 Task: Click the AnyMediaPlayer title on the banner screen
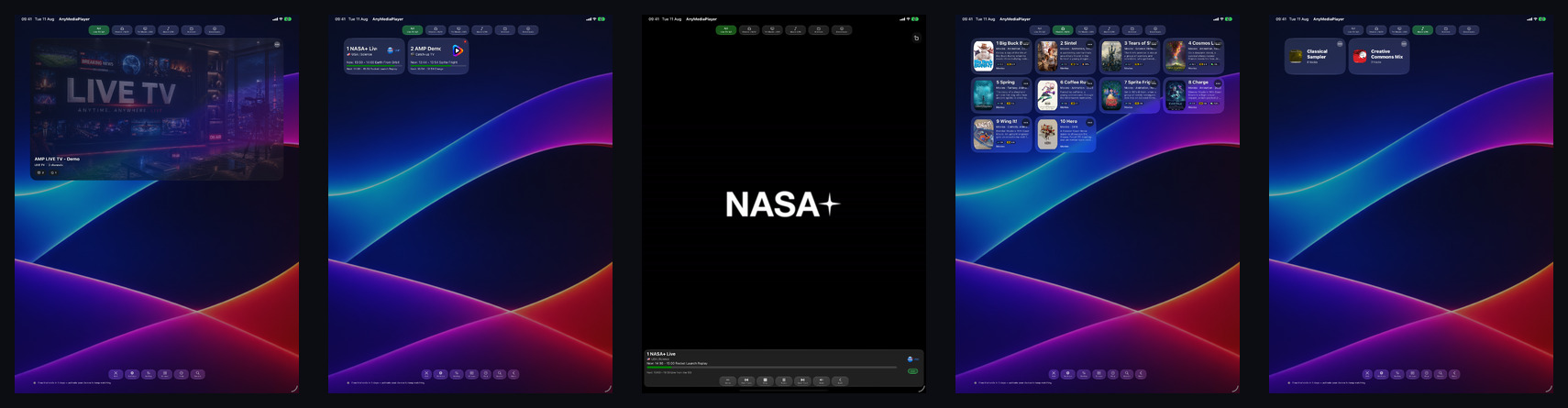(74, 18)
